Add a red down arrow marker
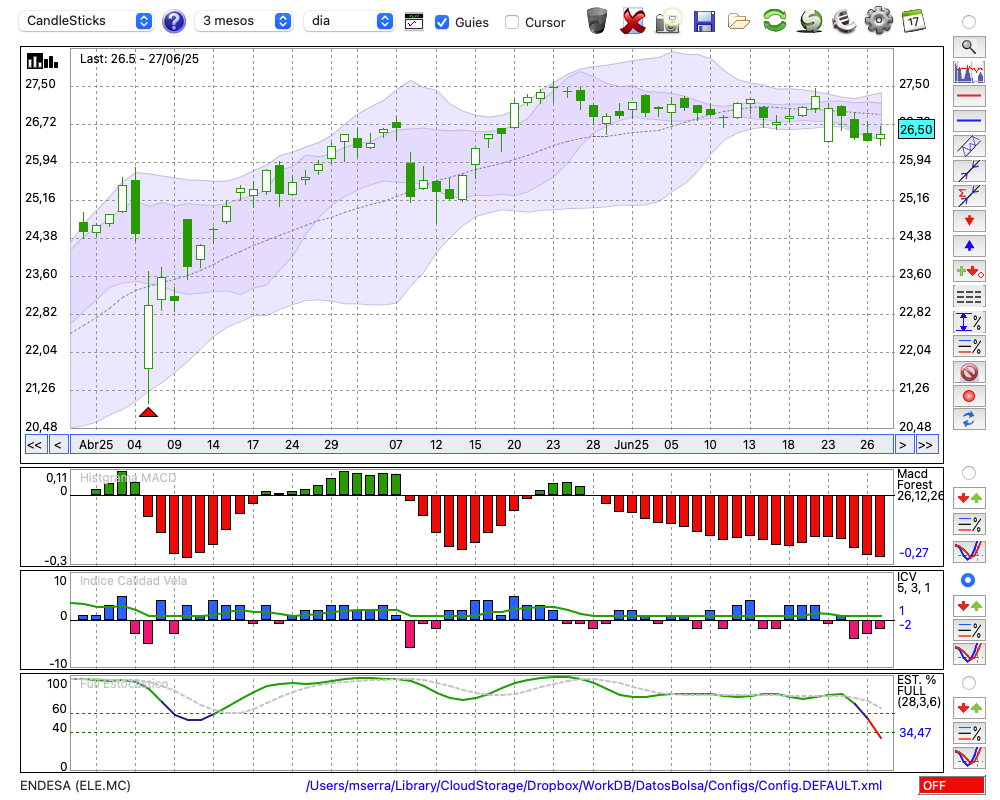The width and height of the screenshot is (1000, 800). [969, 221]
